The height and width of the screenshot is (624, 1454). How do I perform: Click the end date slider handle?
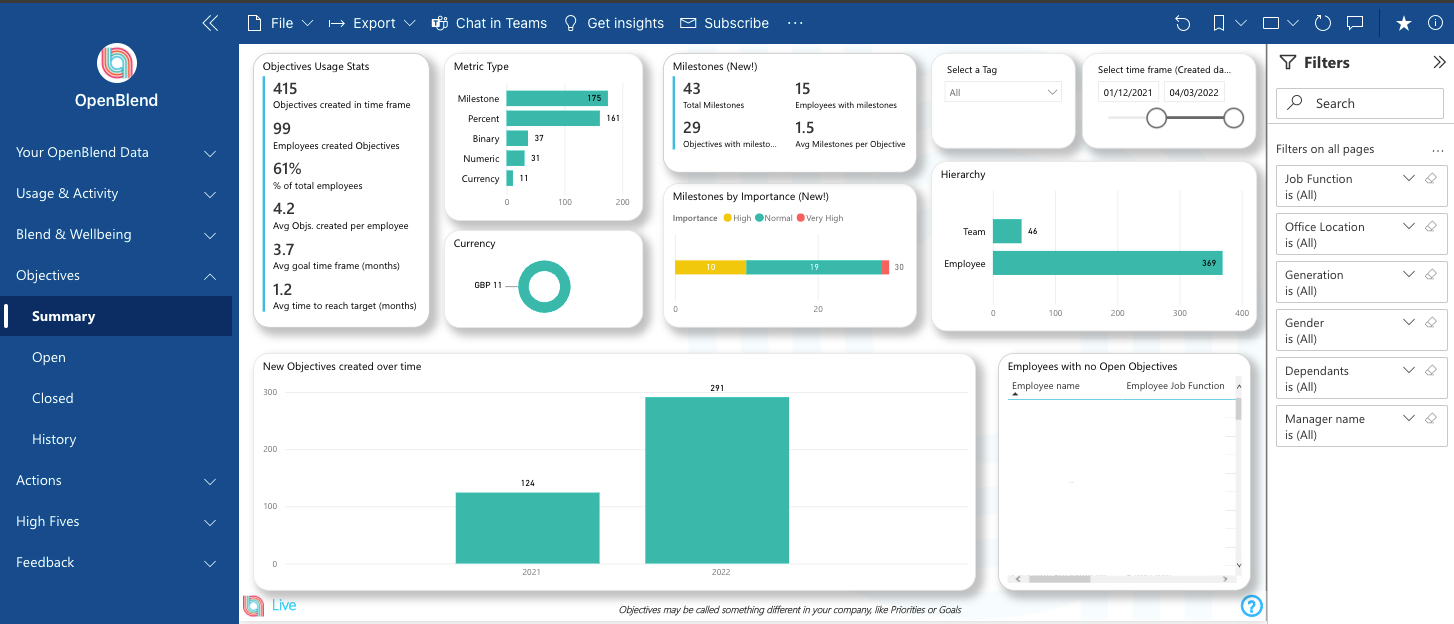(x=1234, y=118)
